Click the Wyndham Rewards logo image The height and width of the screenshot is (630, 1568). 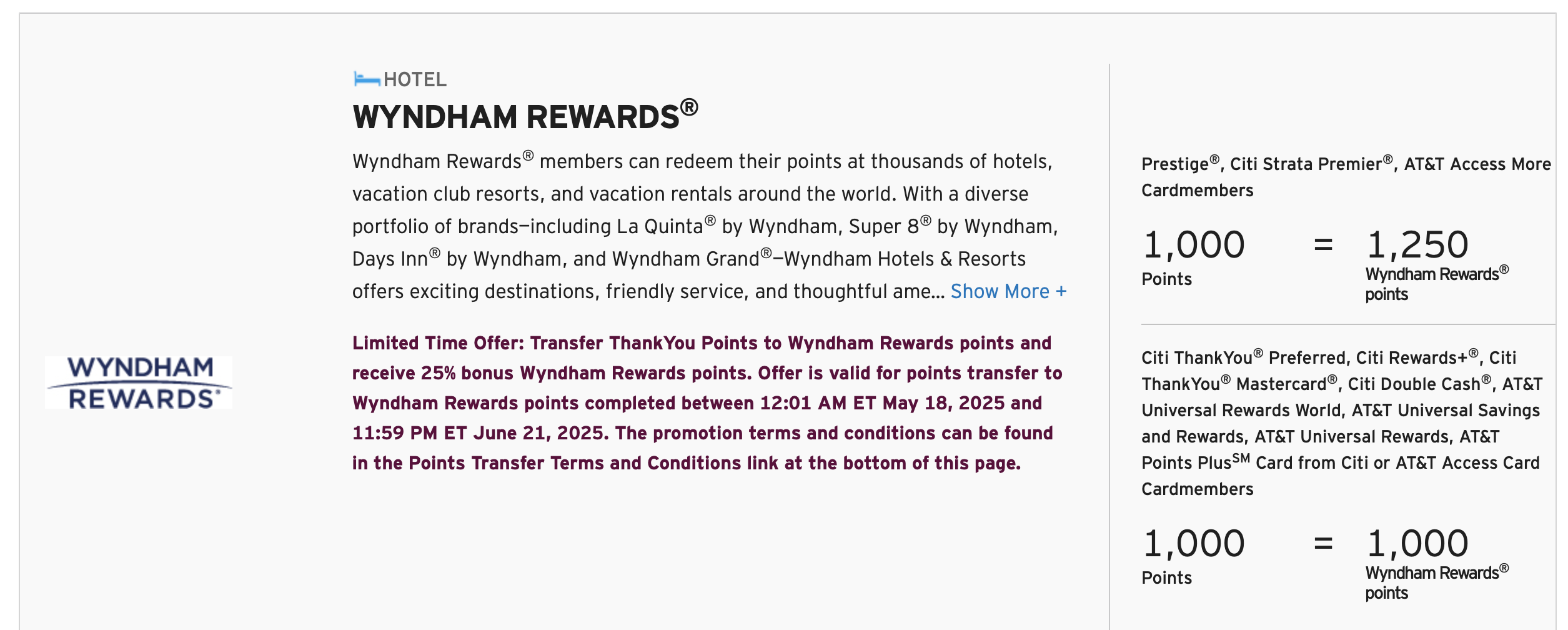tap(139, 382)
